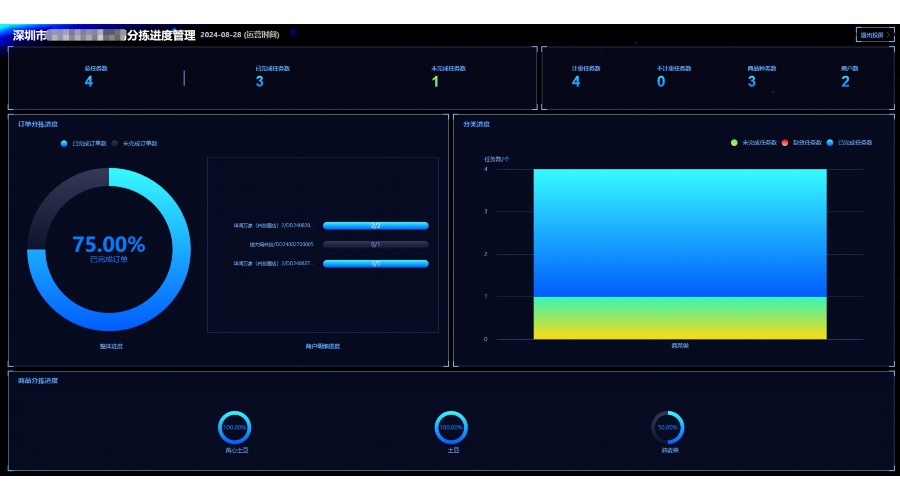900x500 pixels.
Task: Click the yellow-green lower bar section
Action: tap(680, 318)
